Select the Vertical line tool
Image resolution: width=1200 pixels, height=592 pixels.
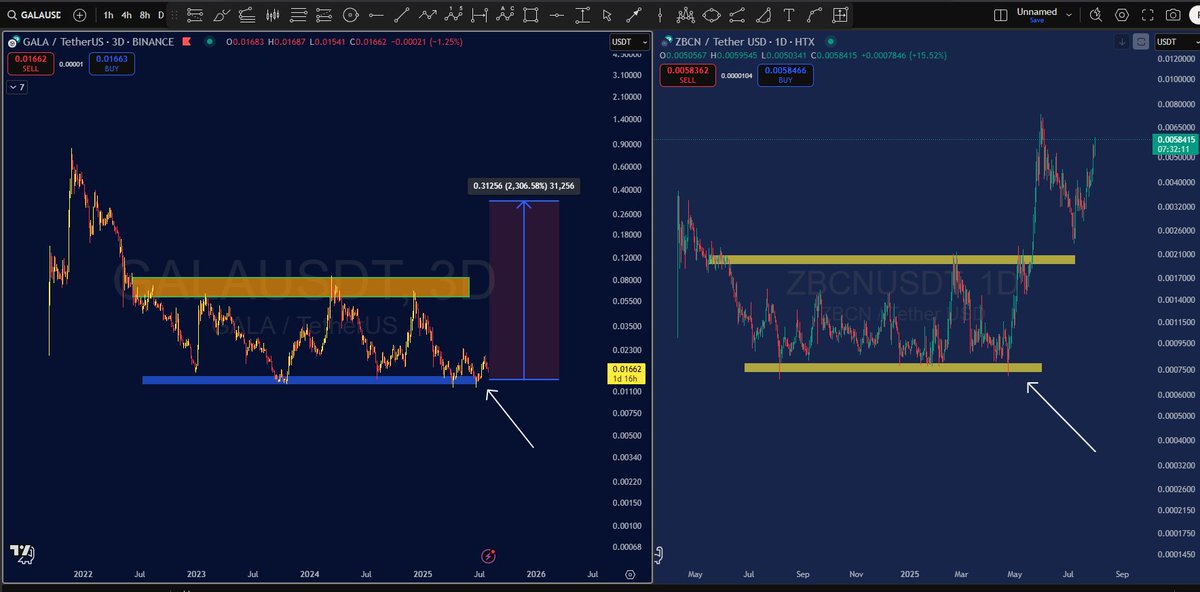(660, 15)
